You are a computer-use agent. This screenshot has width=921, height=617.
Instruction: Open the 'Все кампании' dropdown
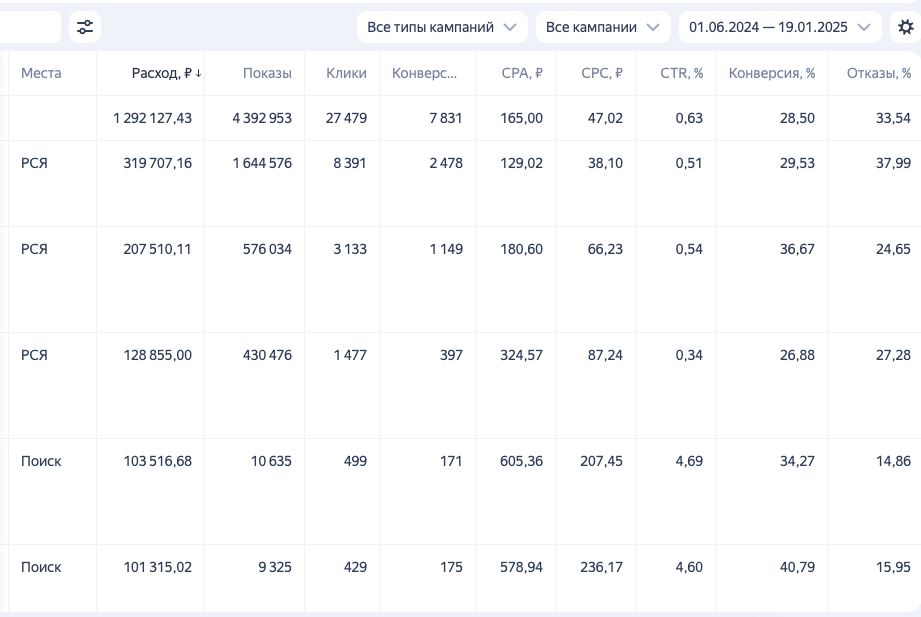point(602,27)
